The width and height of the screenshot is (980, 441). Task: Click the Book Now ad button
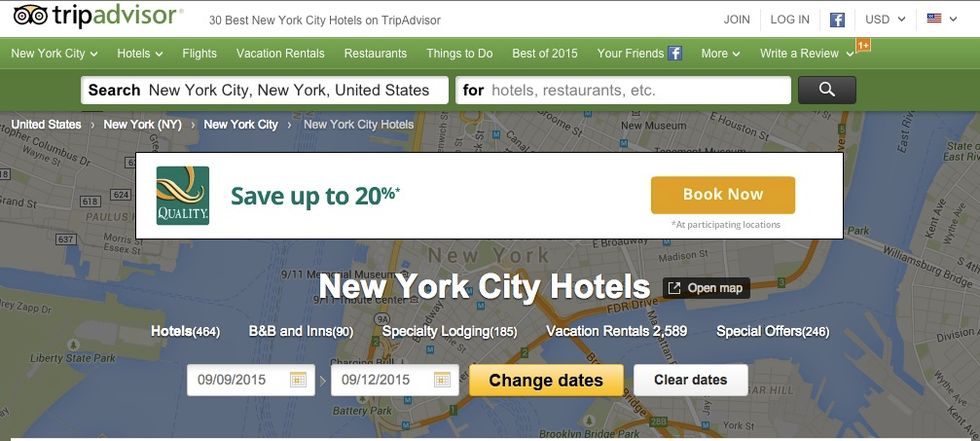pos(723,195)
